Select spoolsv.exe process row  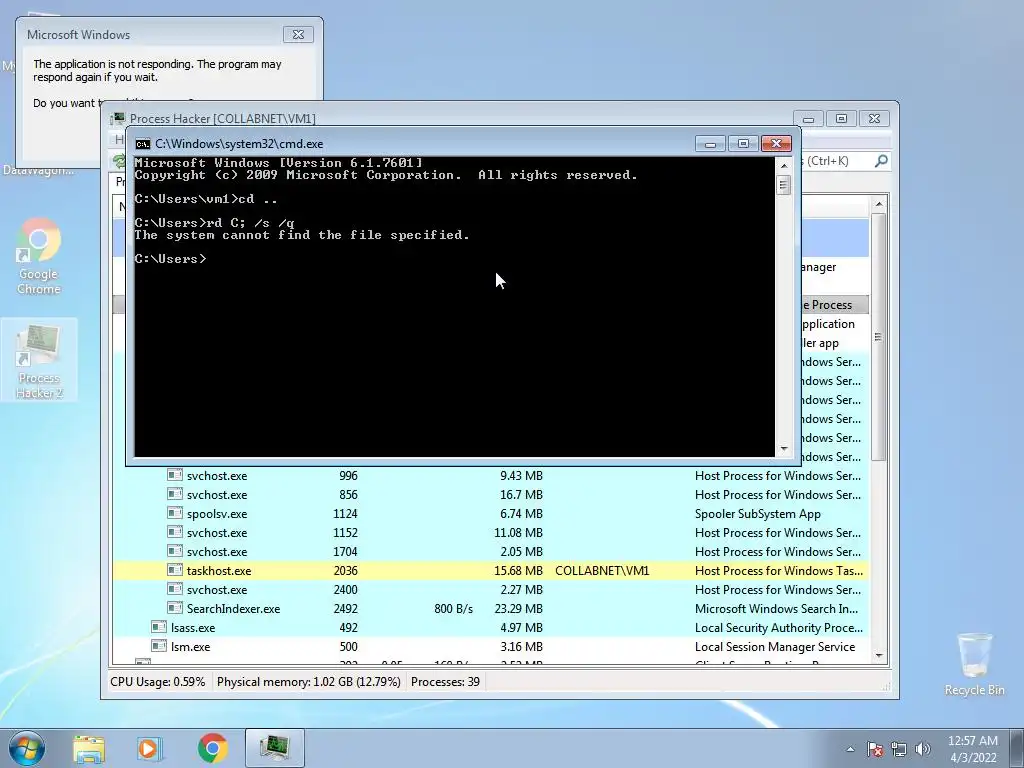pyautogui.click(x=491, y=513)
